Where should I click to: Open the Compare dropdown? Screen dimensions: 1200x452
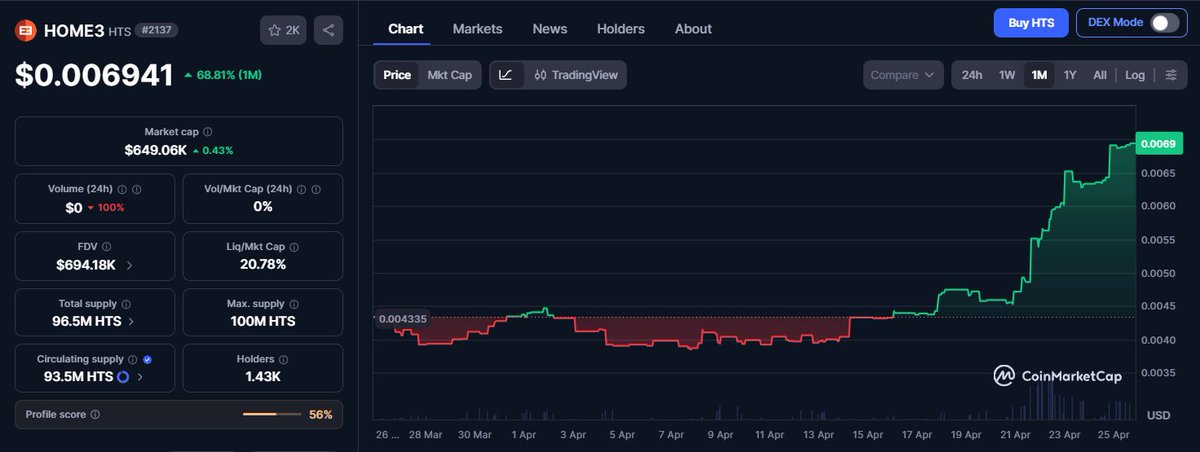click(903, 75)
